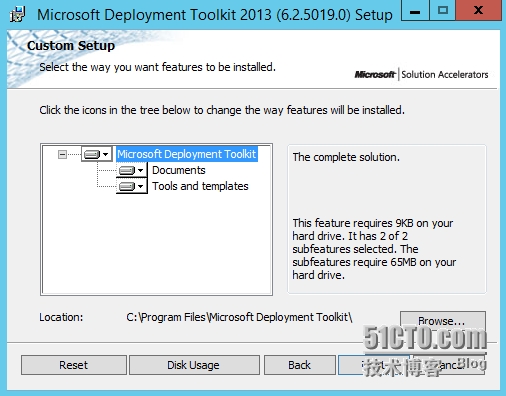Close the Setup window
The width and height of the screenshot is (506, 396).
point(479,11)
